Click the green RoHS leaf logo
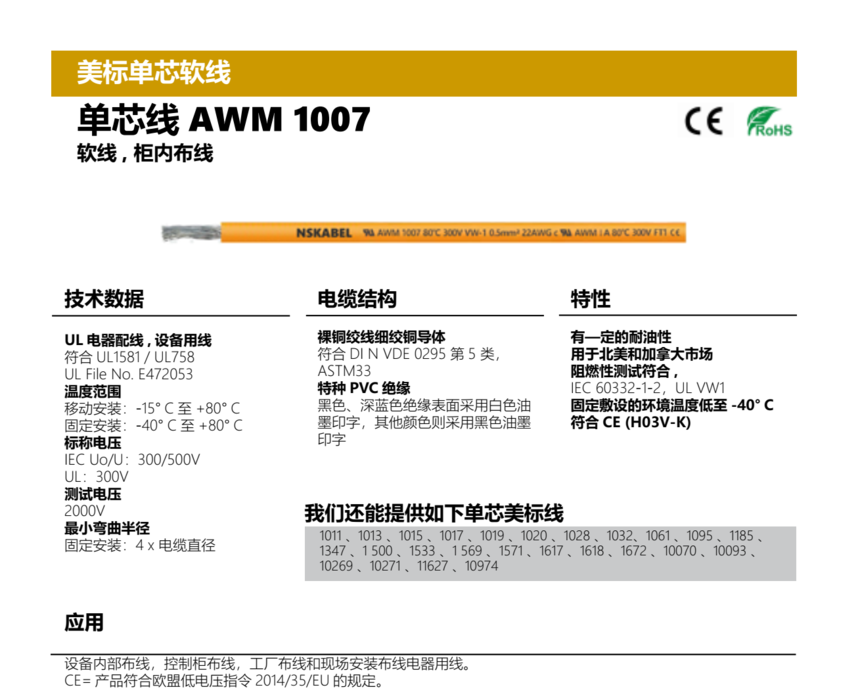 point(769,121)
